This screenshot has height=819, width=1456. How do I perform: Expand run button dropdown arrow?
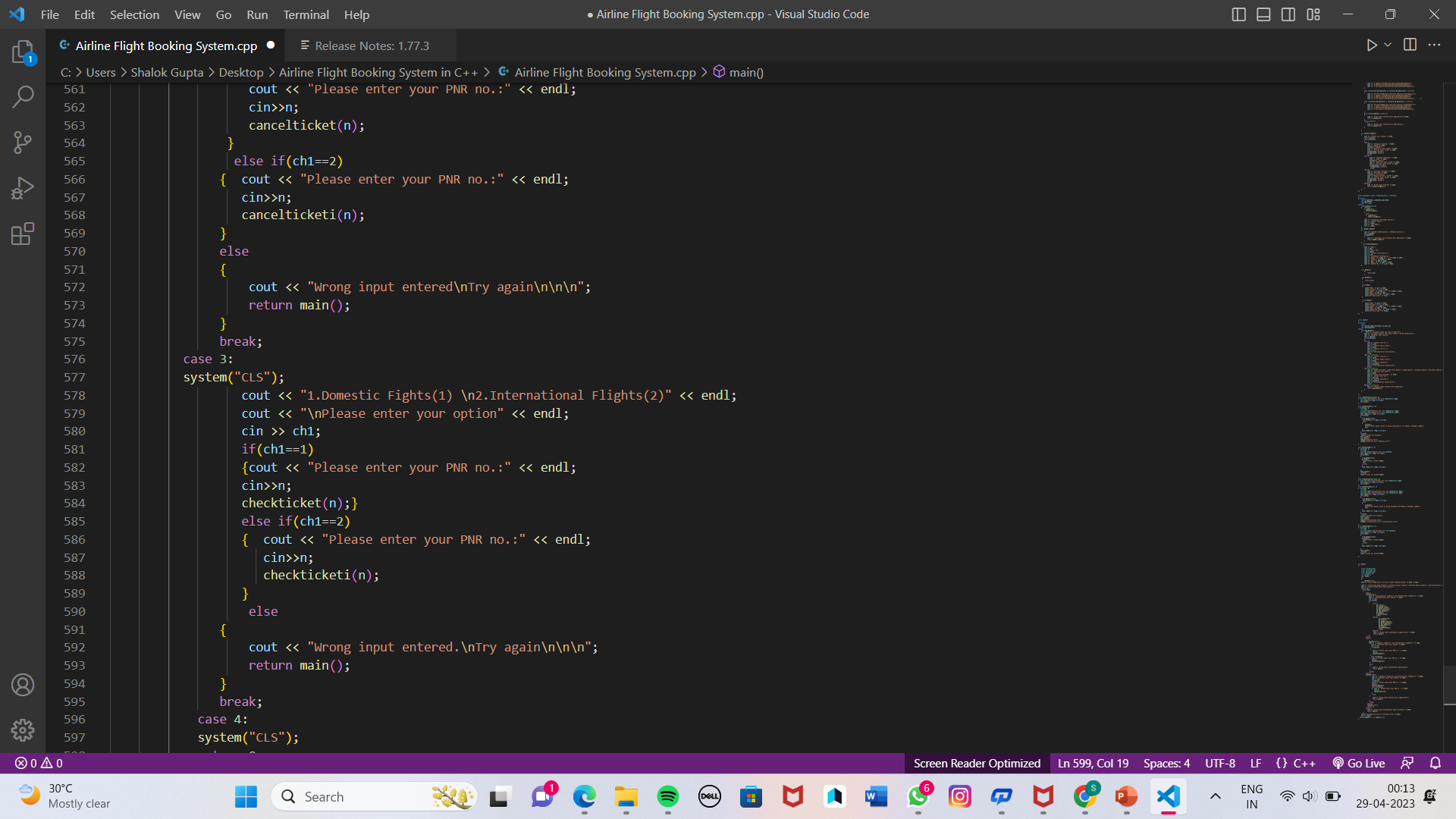coord(1388,45)
